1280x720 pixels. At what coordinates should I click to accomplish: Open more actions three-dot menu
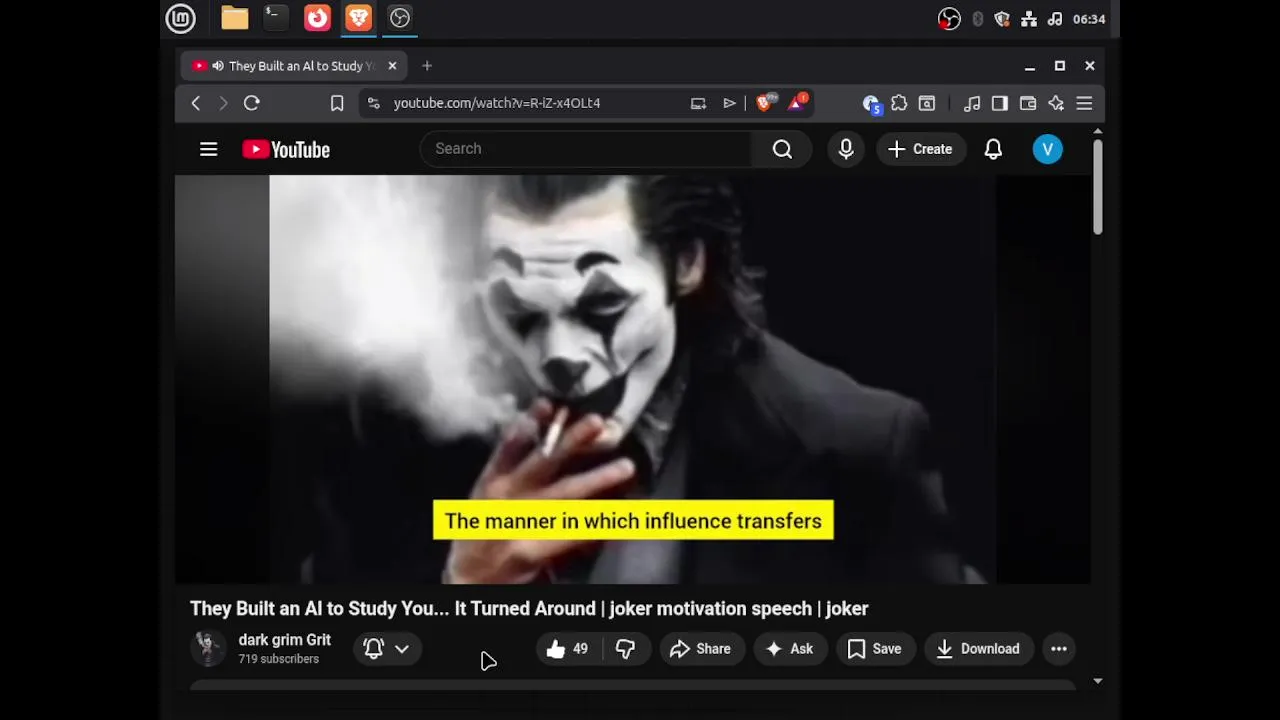point(1059,649)
